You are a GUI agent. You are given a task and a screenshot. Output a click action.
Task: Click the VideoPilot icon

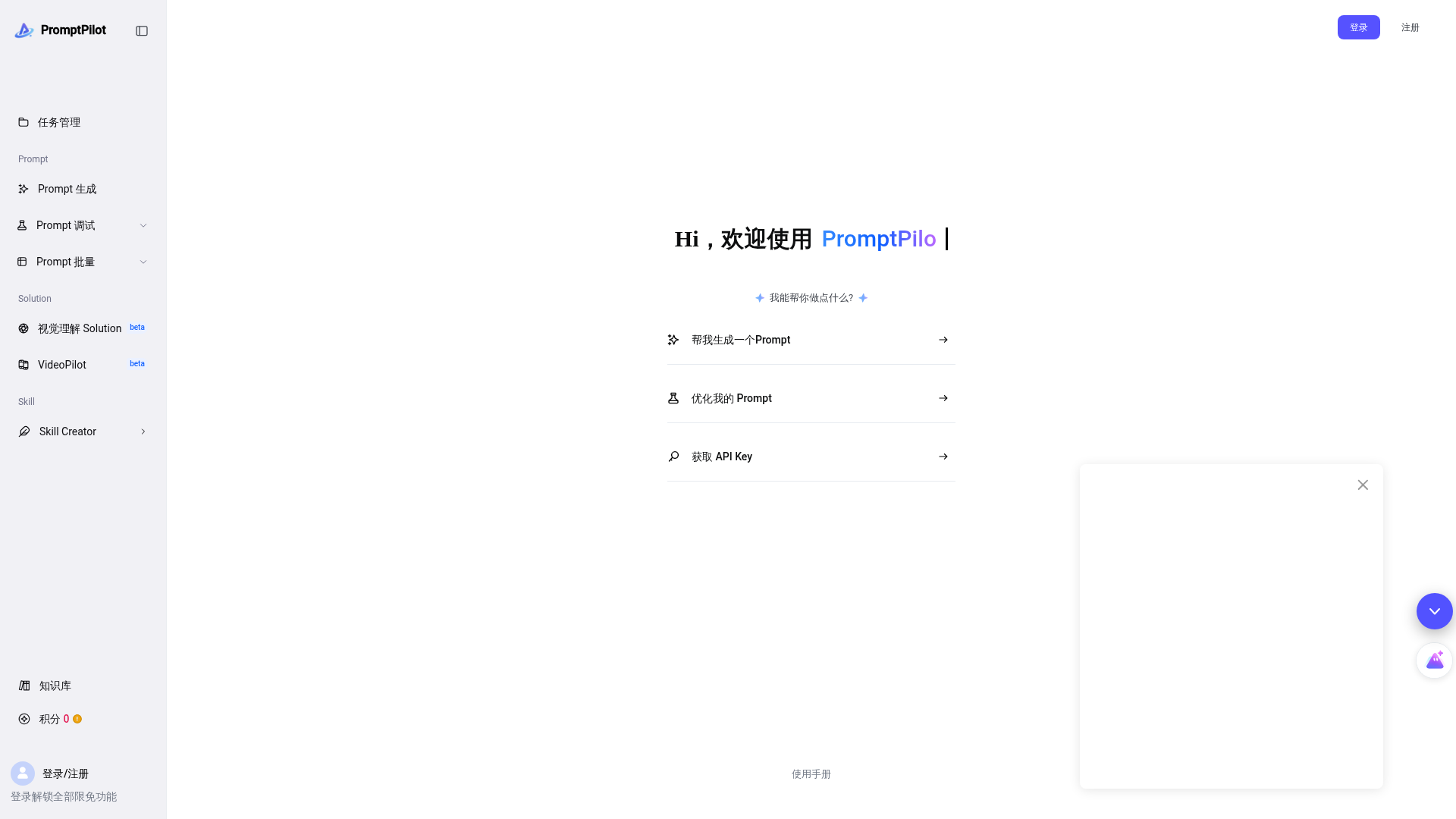pos(24,365)
